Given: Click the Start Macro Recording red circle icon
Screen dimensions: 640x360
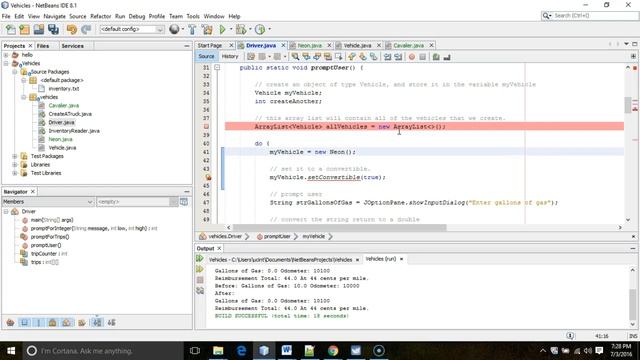Looking at the screenshot, I should tap(412, 57).
